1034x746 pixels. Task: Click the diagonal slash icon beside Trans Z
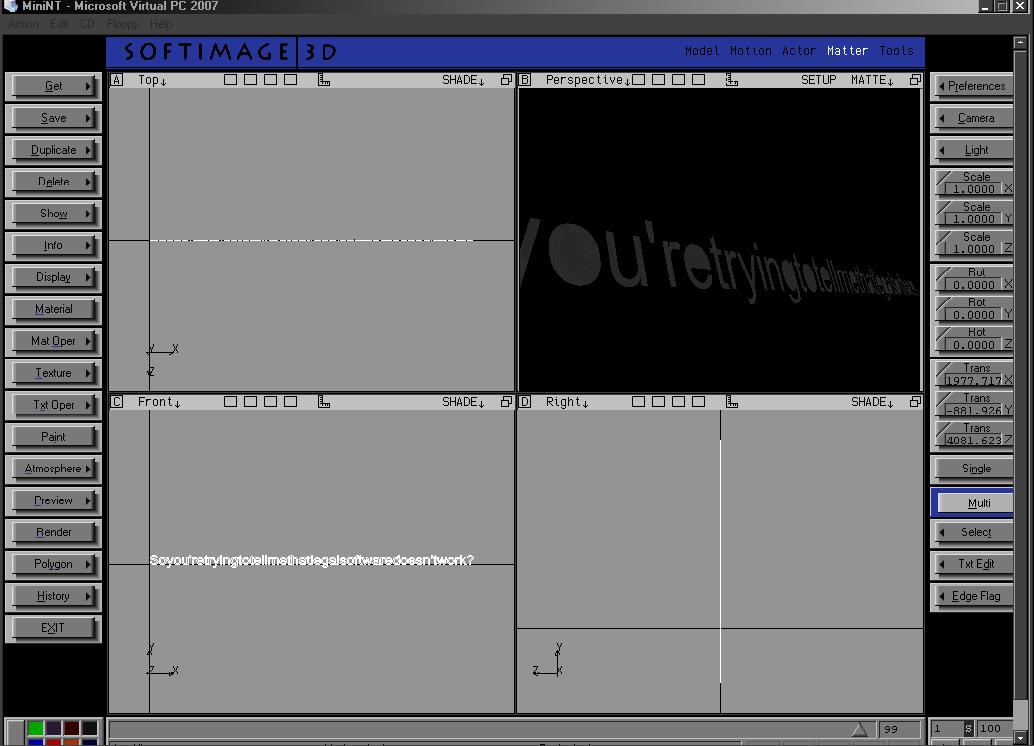coord(944,429)
